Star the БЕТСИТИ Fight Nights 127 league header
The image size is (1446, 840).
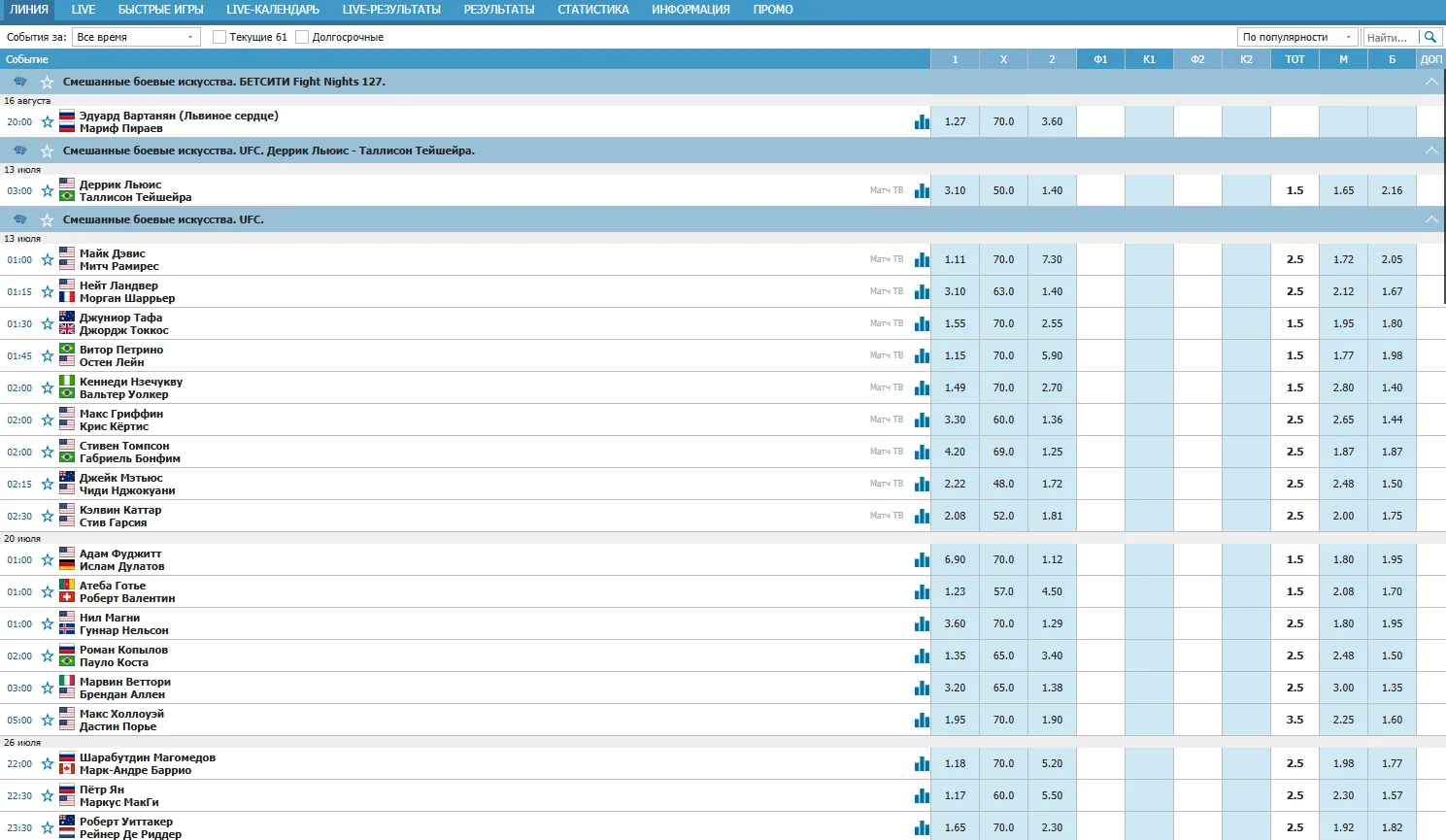click(x=47, y=83)
